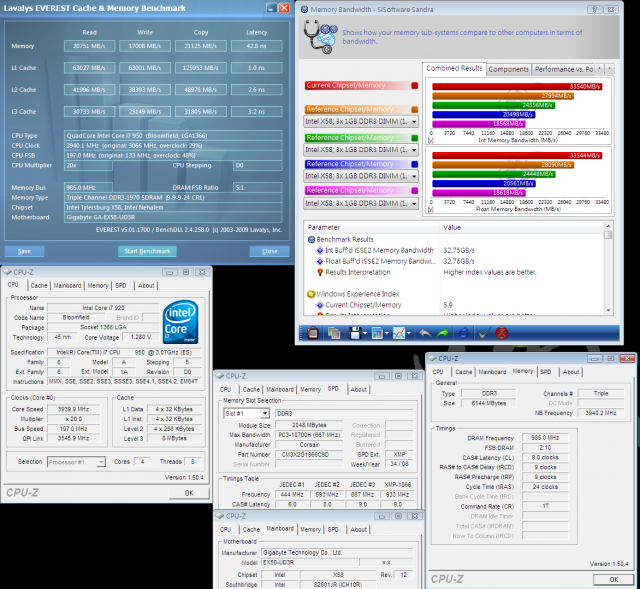Switch to Components tab in Sandra
This screenshot has width=640, height=589.
click(x=508, y=69)
